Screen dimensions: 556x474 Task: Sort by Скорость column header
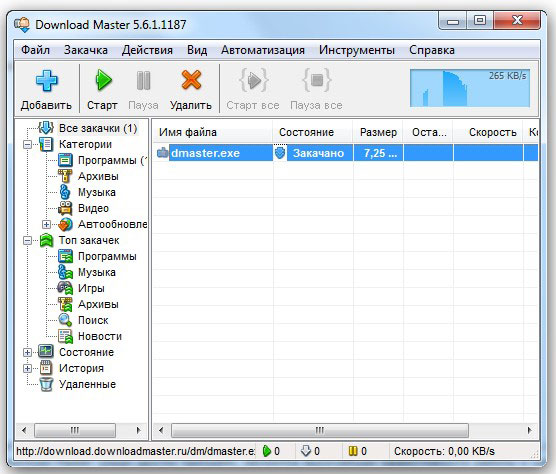(488, 132)
